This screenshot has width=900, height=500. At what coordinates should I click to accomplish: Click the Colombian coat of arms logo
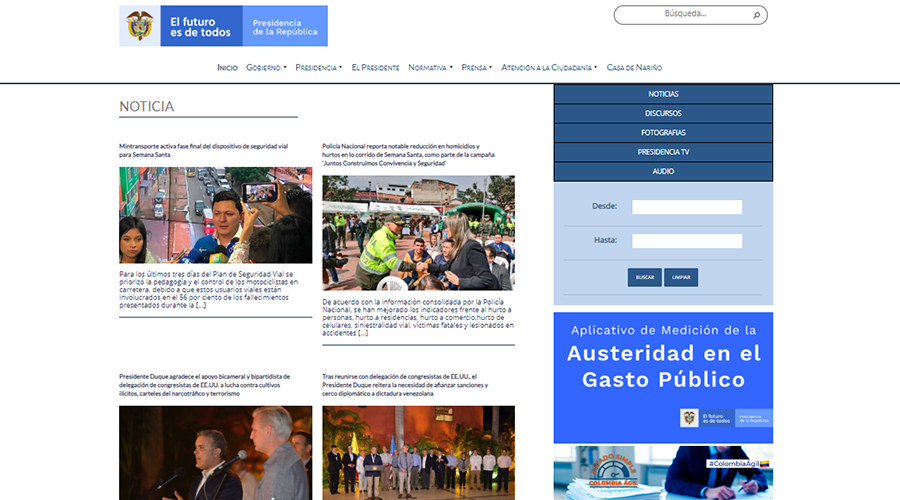(x=139, y=26)
